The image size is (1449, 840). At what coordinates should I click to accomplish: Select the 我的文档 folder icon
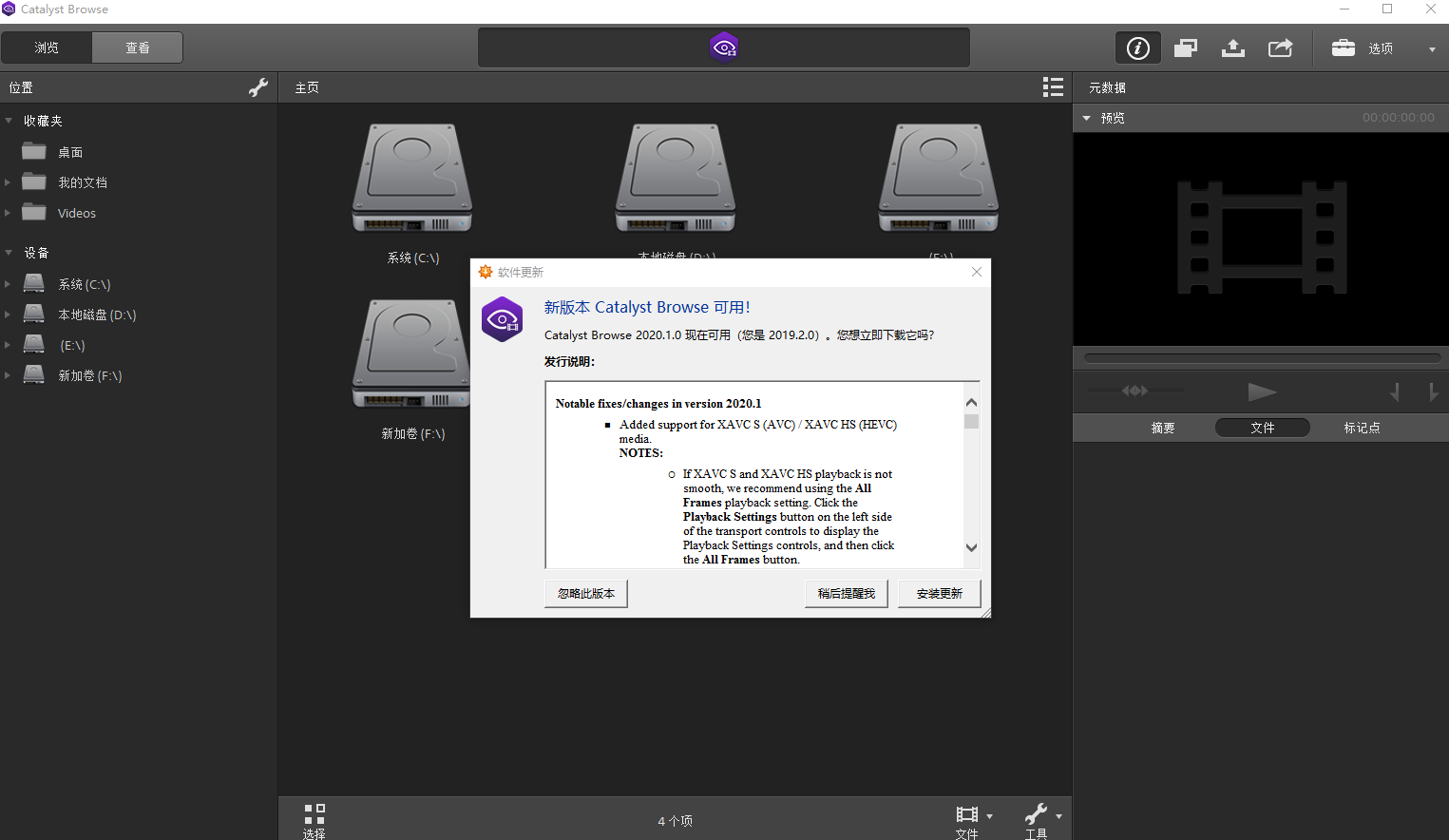pos(34,181)
